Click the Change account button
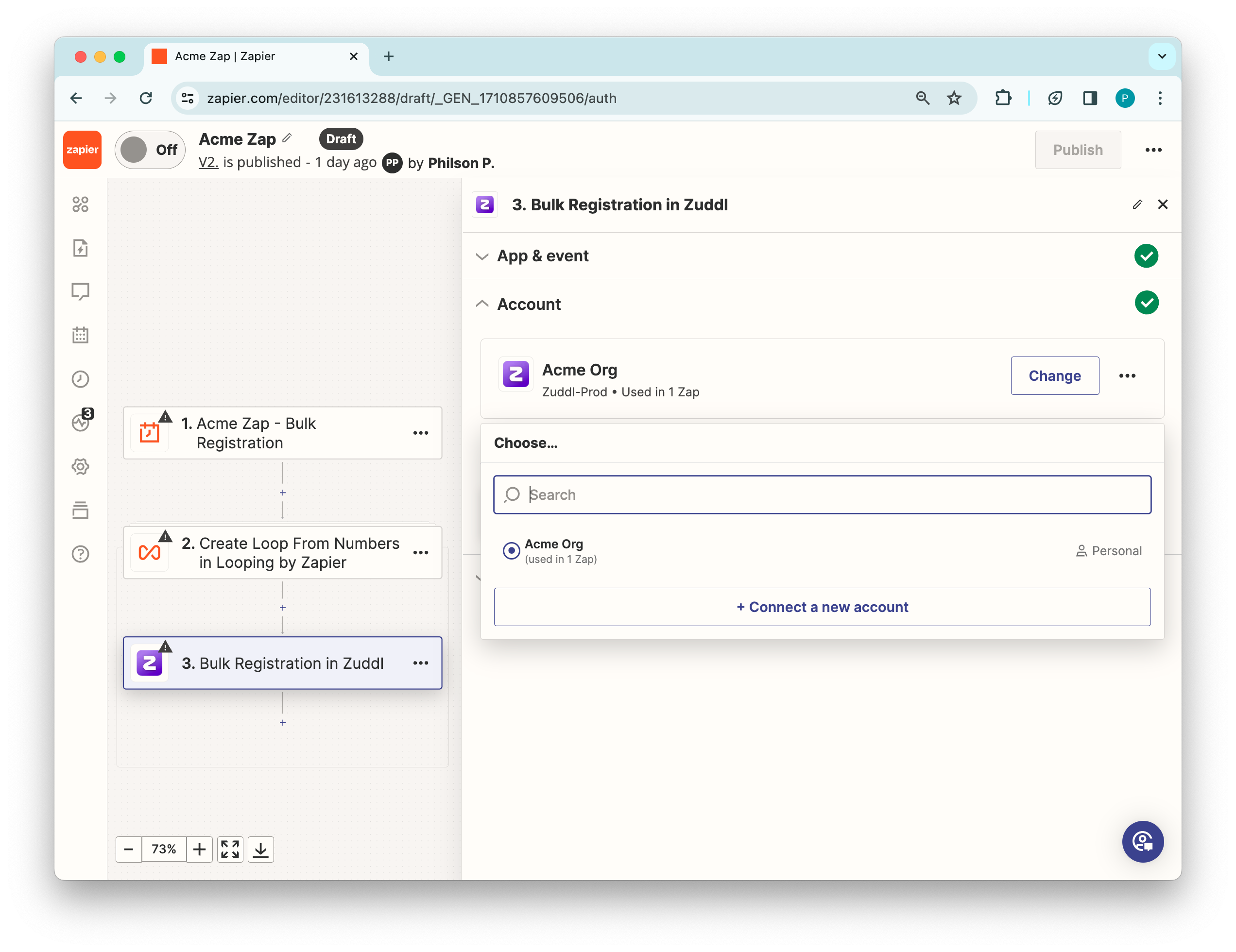The width and height of the screenshot is (1236, 952). coord(1054,376)
